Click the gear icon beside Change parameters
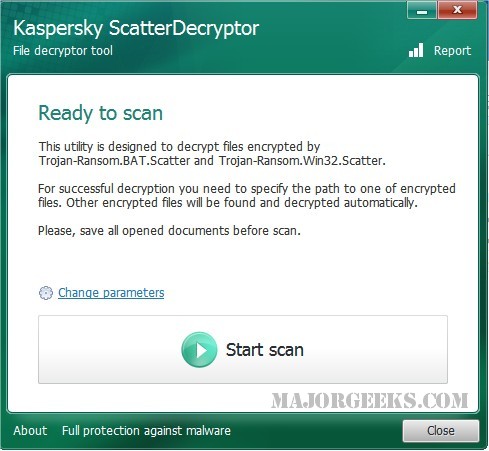 46,293
